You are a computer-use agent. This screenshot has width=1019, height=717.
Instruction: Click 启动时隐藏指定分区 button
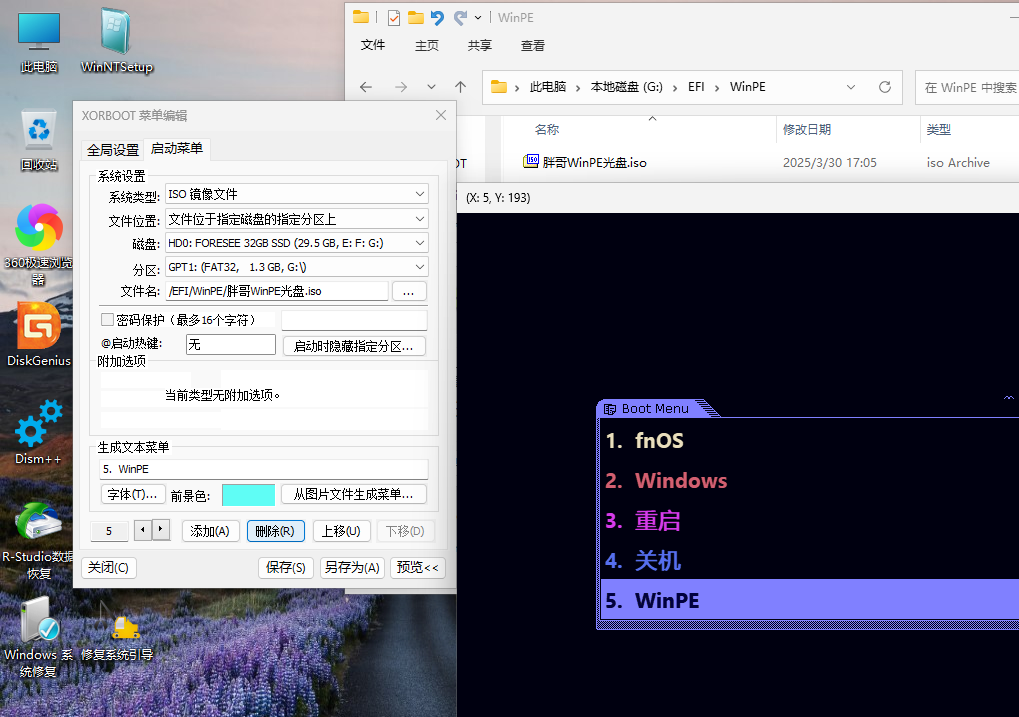pyautogui.click(x=354, y=346)
